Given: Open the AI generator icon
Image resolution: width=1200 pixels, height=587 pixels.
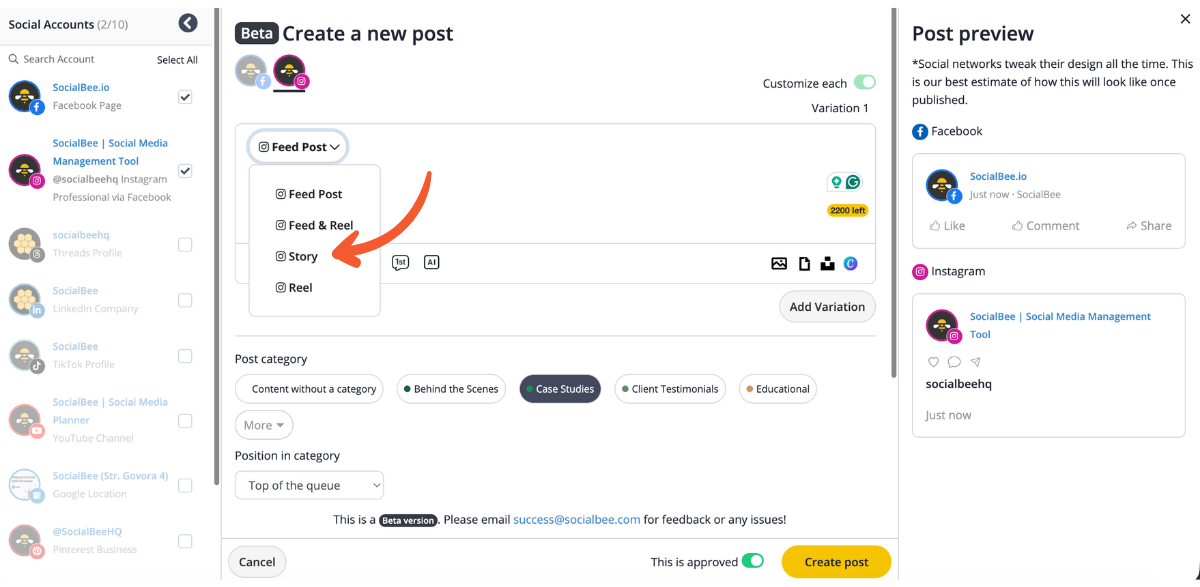Looking at the screenshot, I should 431,262.
